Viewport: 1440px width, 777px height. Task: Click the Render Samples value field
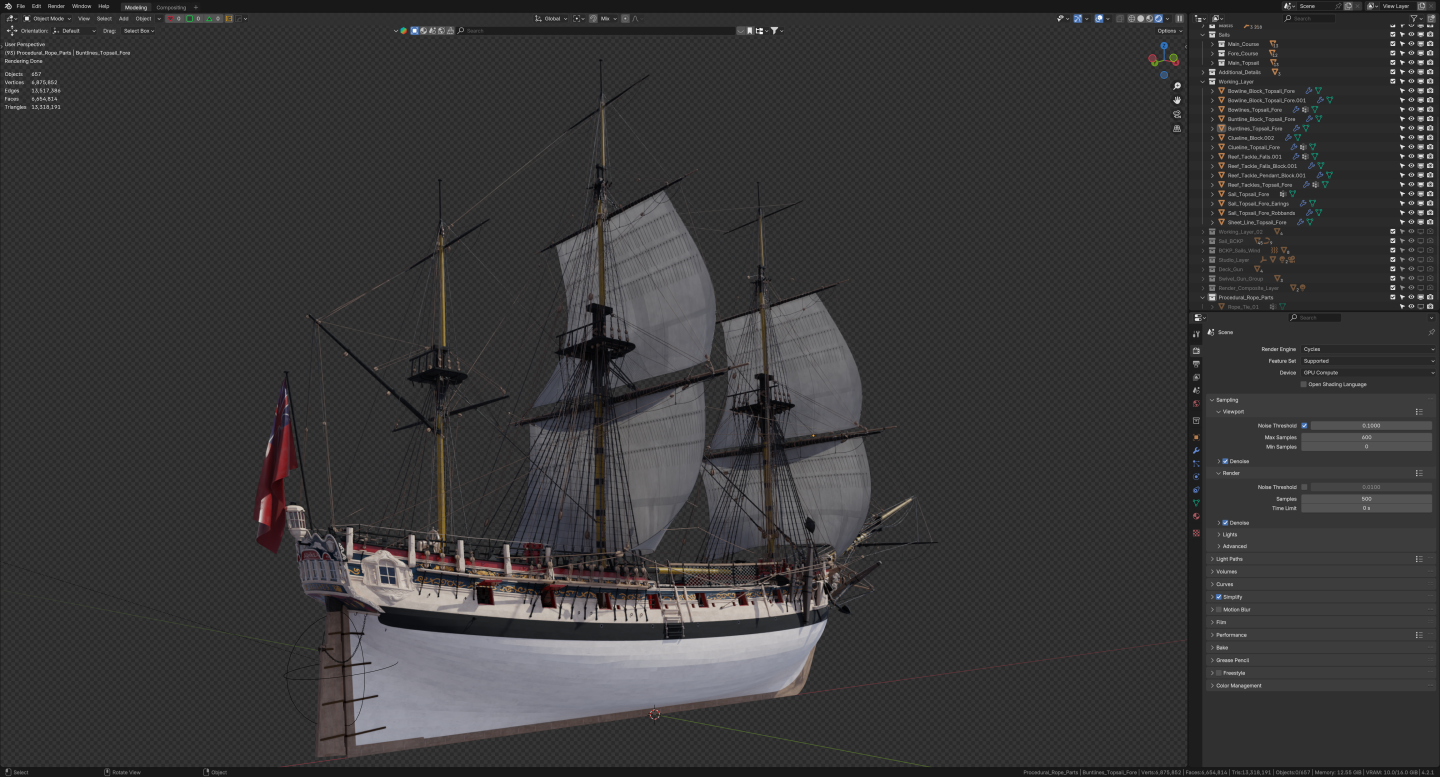pyautogui.click(x=1366, y=498)
